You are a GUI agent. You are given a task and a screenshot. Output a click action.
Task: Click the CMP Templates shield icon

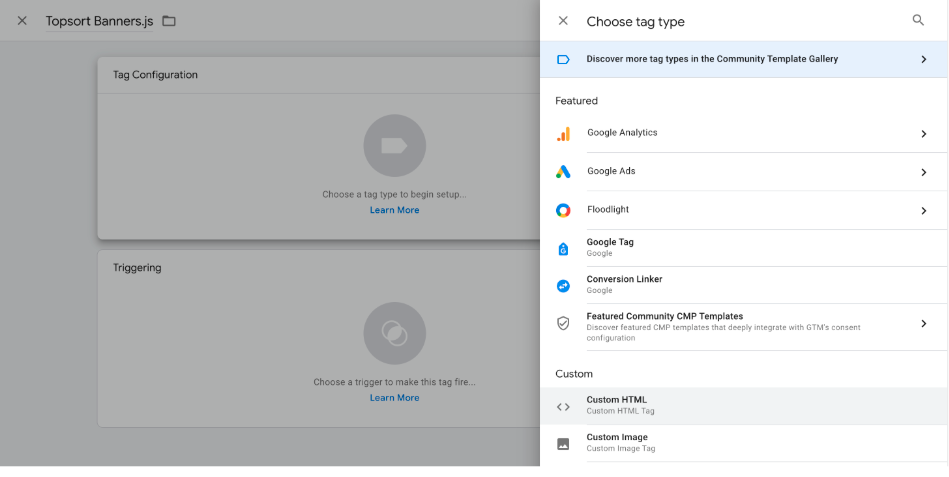563,323
